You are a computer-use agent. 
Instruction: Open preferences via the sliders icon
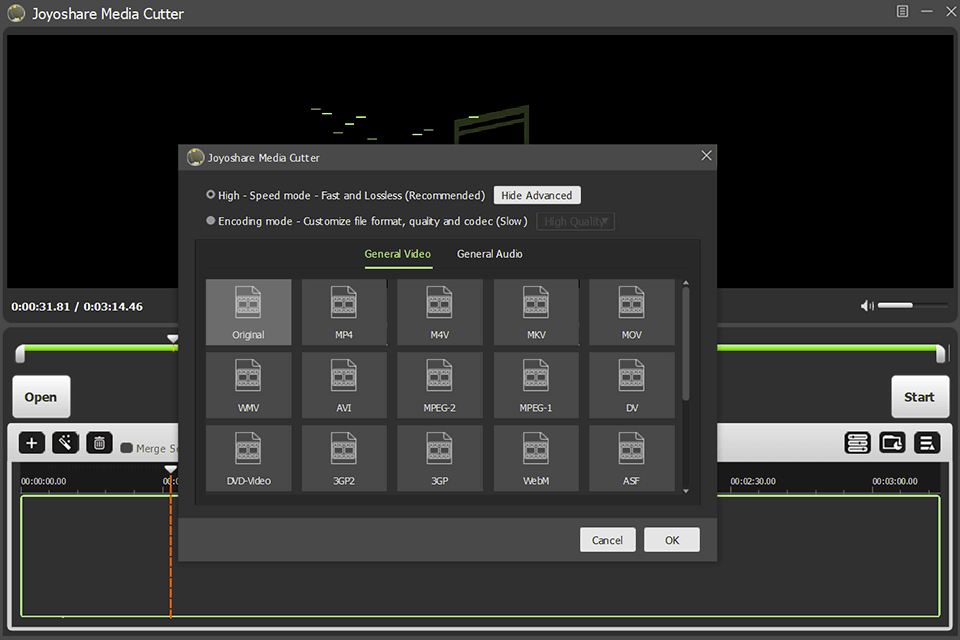click(x=857, y=442)
